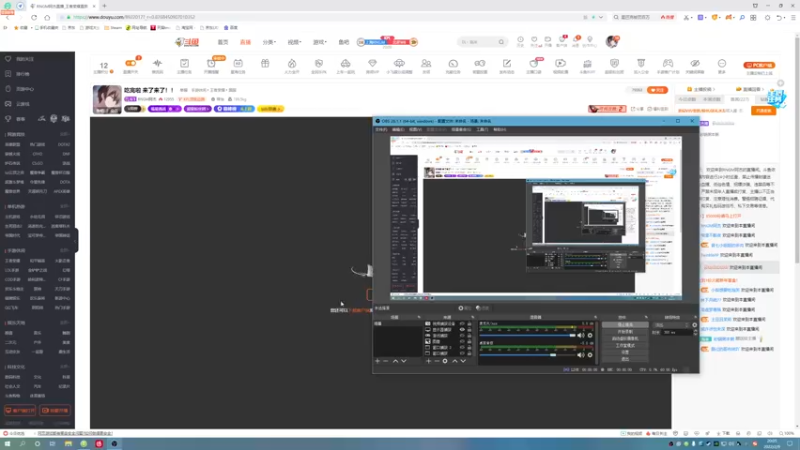Viewport: 800px width, 450px height.
Task: Click the mic/Aux volume slider
Action: (528, 335)
